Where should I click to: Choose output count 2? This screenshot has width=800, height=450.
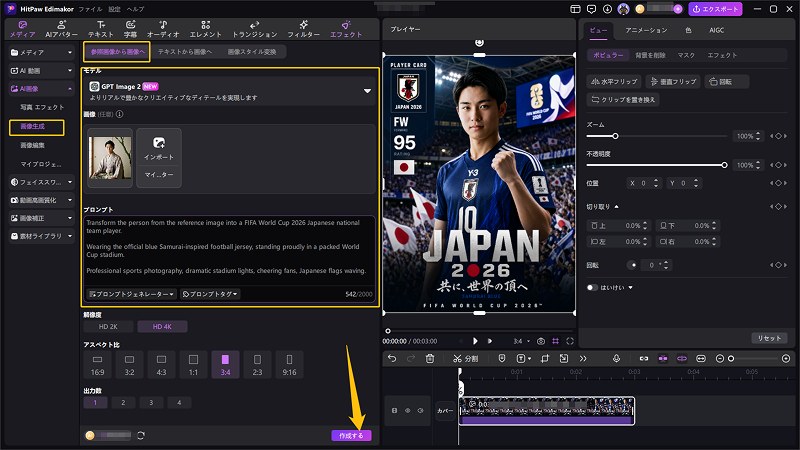click(x=123, y=403)
